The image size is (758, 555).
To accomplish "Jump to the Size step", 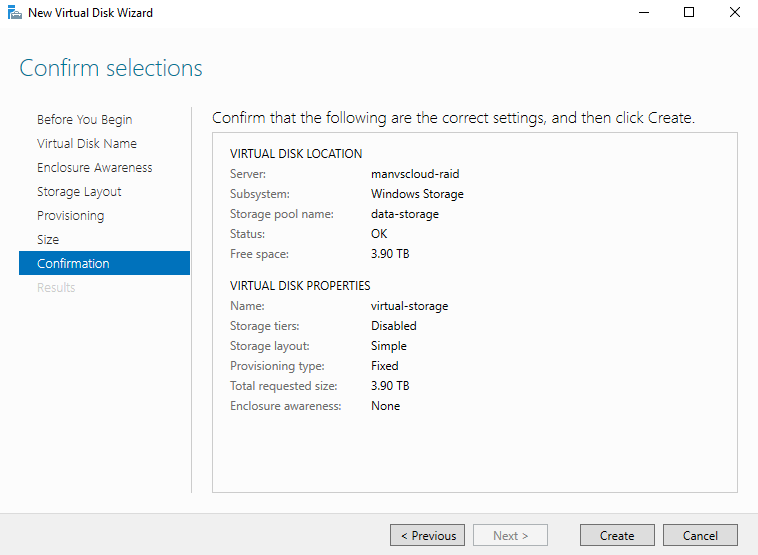I will click(x=48, y=239).
